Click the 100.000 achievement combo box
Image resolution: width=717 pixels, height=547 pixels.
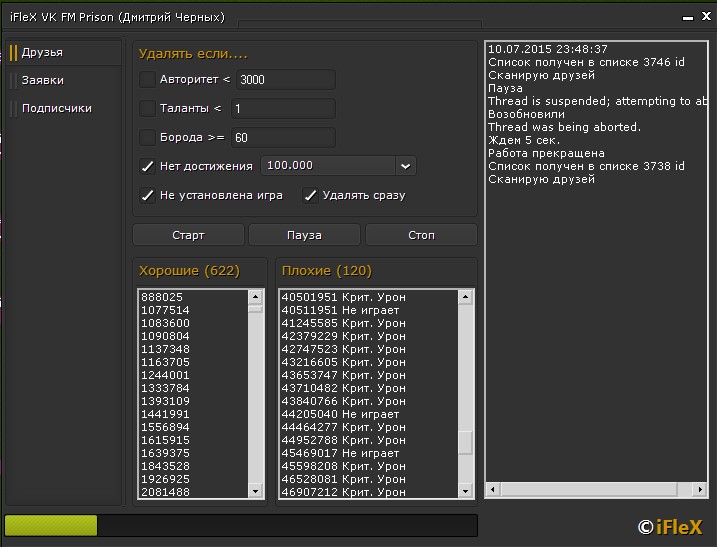click(338, 166)
